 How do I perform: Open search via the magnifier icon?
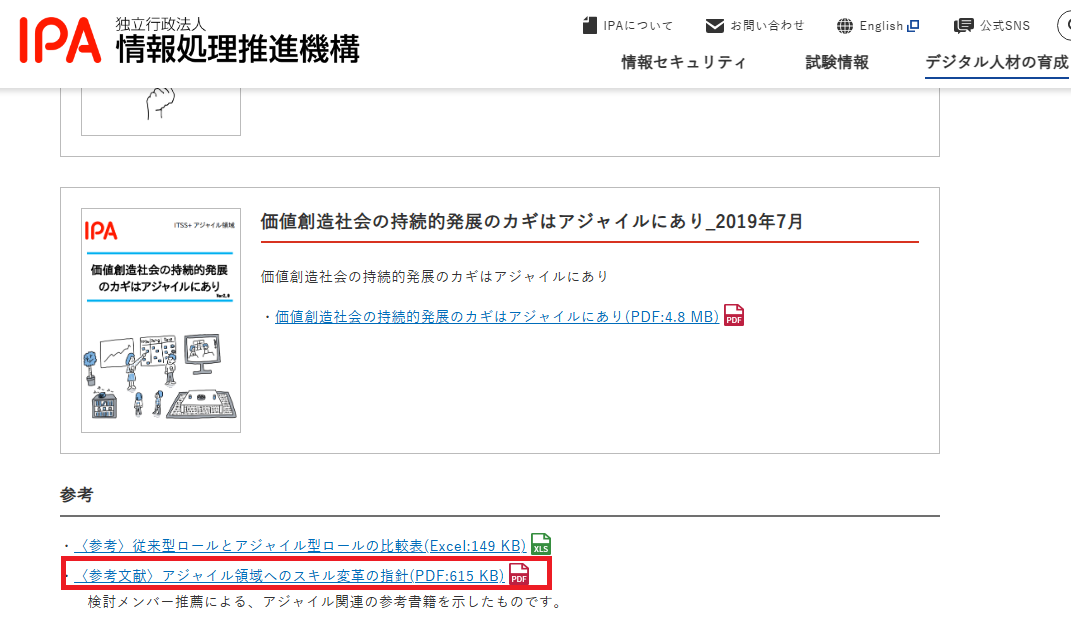point(1064,25)
